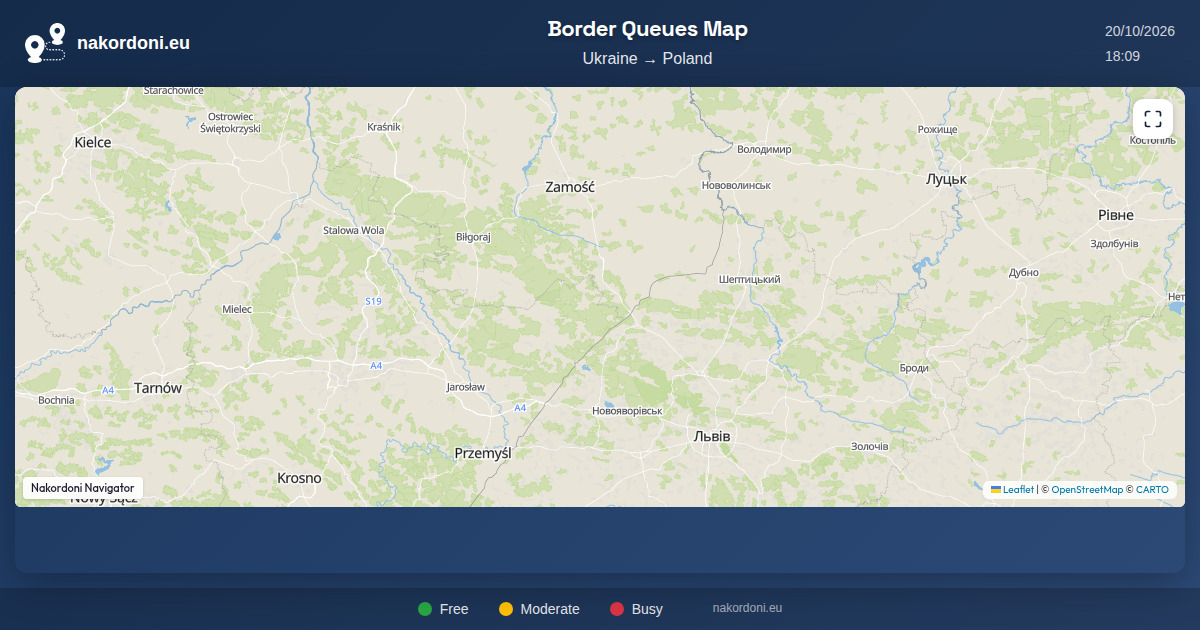Image resolution: width=1200 pixels, height=630 pixels.
Task: Click Mielec town label on map
Action: click(x=237, y=309)
